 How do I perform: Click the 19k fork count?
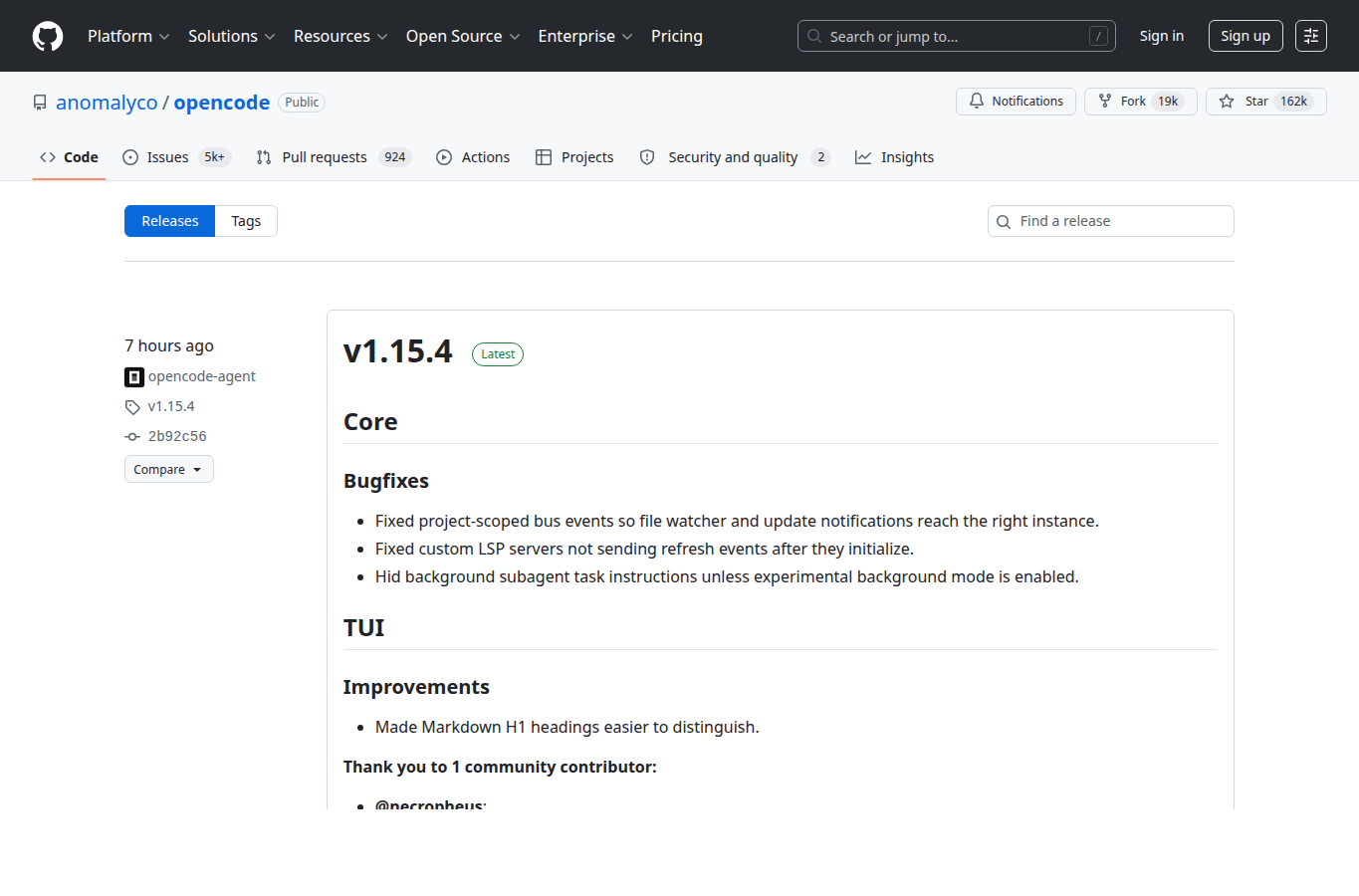1168,102
